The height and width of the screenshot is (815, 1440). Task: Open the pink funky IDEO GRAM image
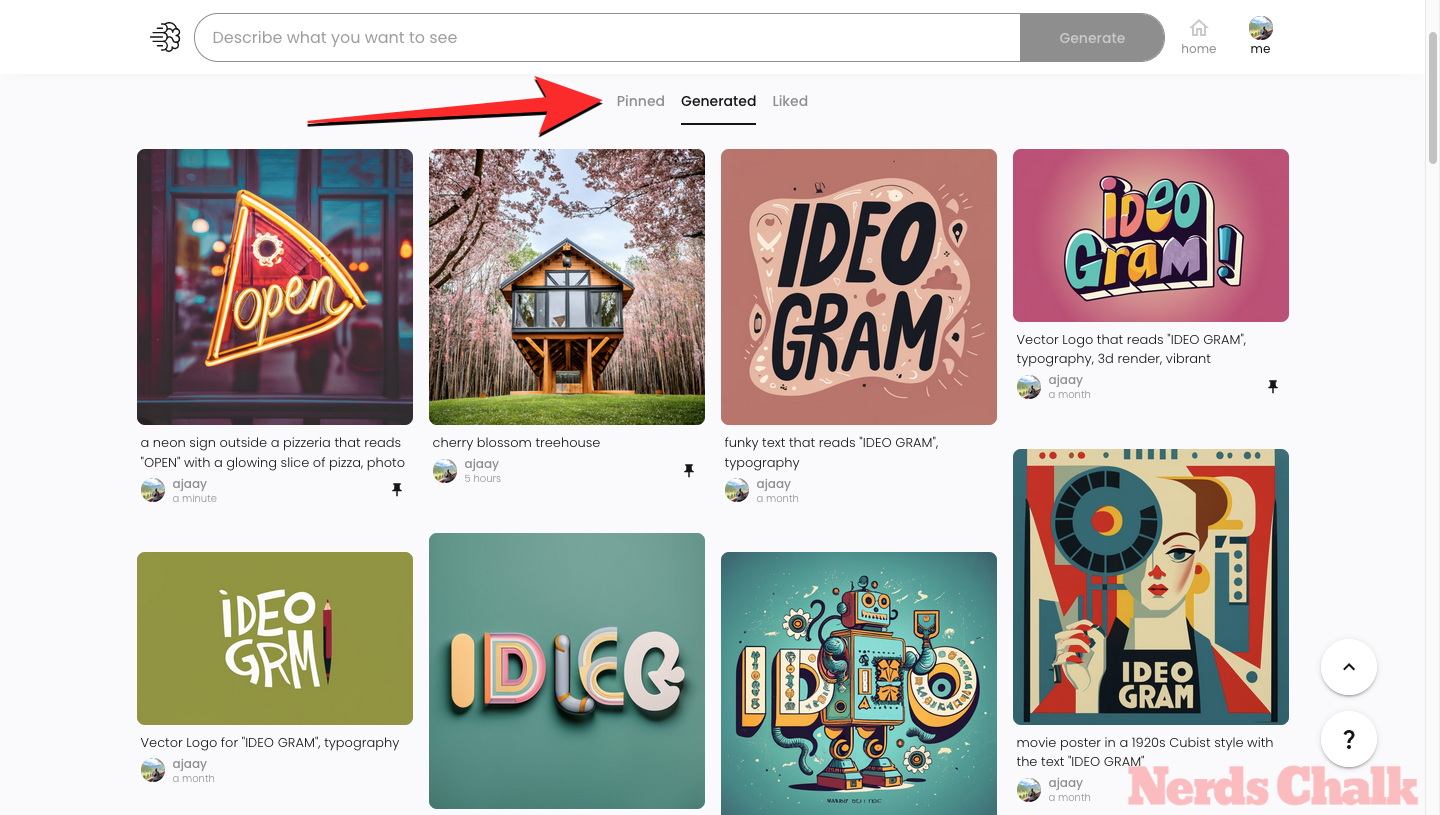pos(859,287)
